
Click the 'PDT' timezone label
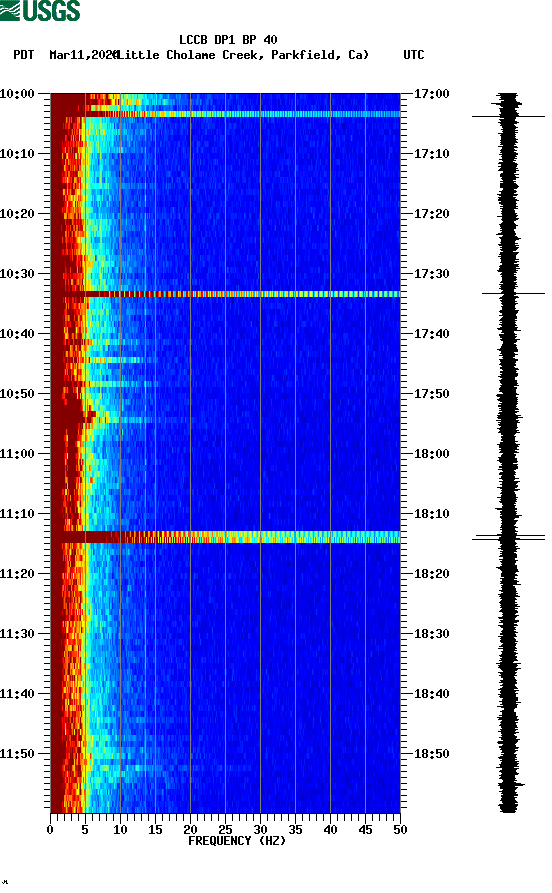[x=23, y=55]
